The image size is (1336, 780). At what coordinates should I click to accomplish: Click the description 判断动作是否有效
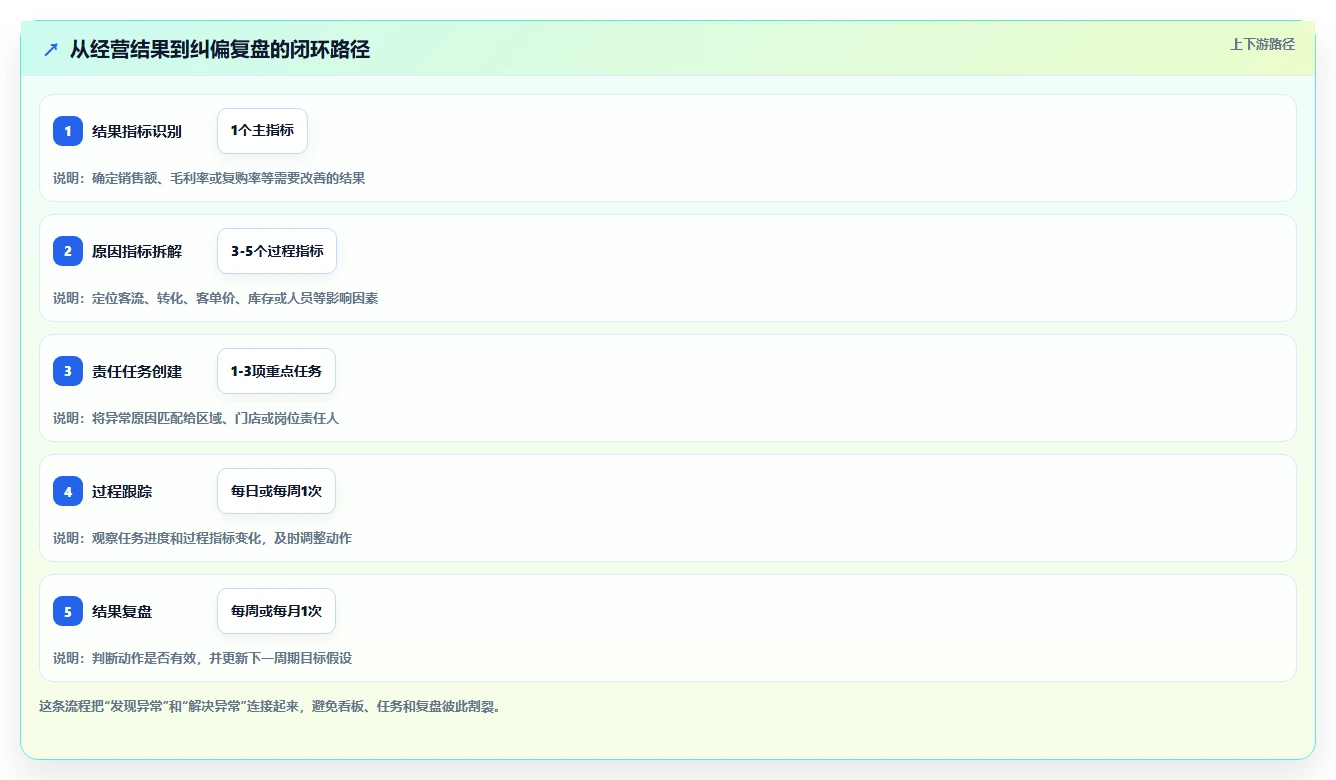pyautogui.click(x=202, y=658)
